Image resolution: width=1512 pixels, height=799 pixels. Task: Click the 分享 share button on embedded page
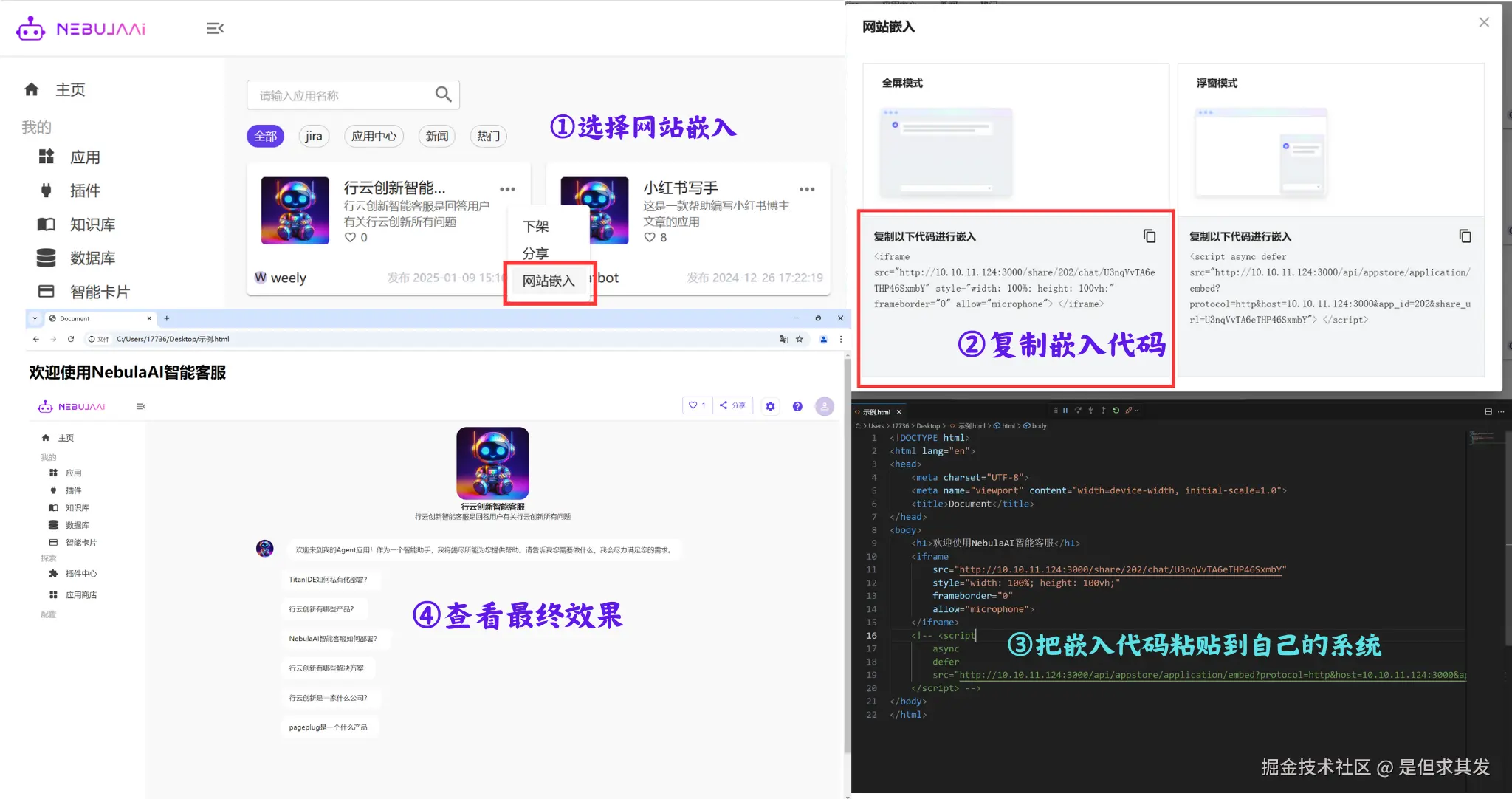pos(733,405)
